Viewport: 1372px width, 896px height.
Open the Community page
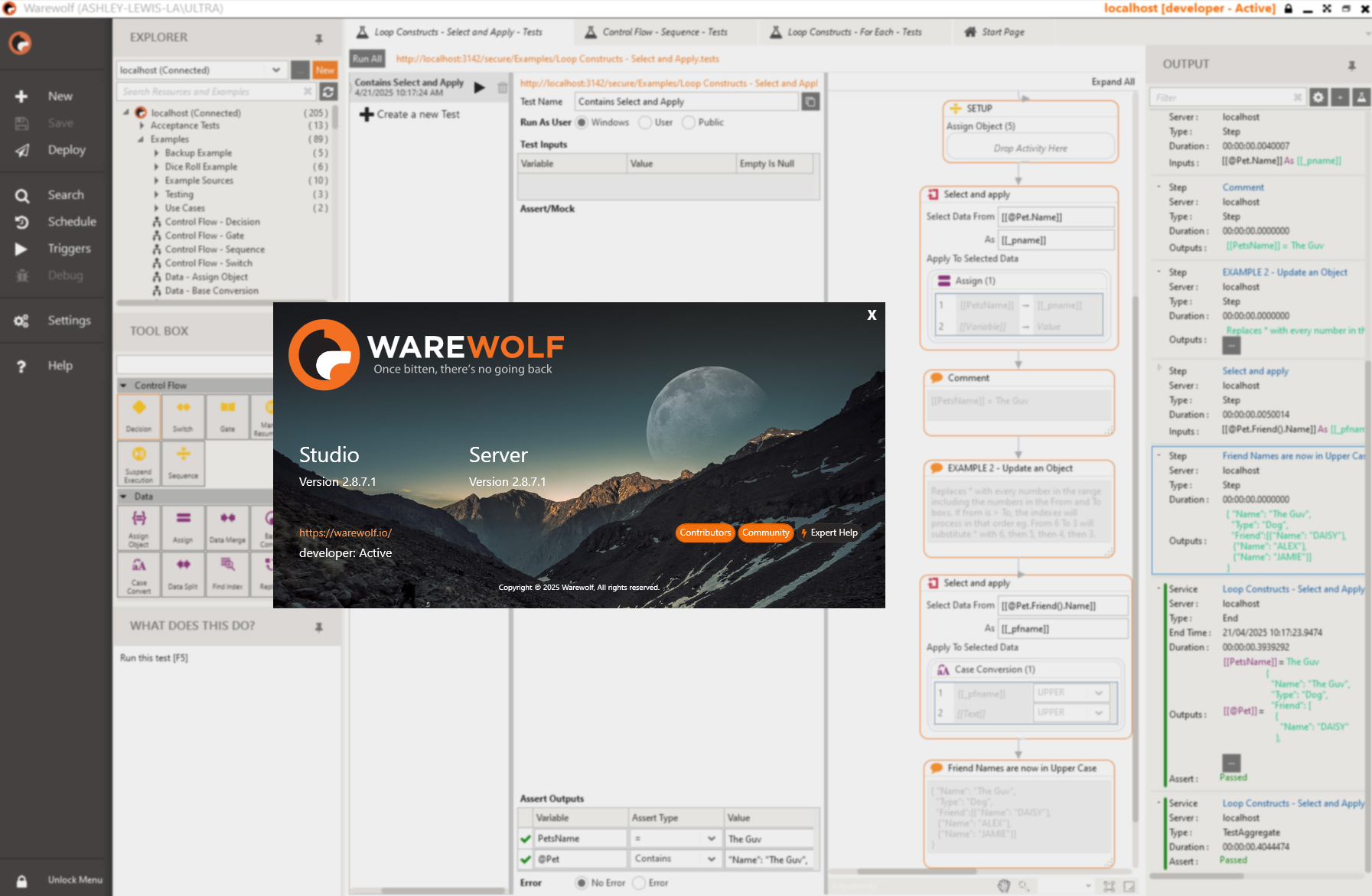click(765, 533)
